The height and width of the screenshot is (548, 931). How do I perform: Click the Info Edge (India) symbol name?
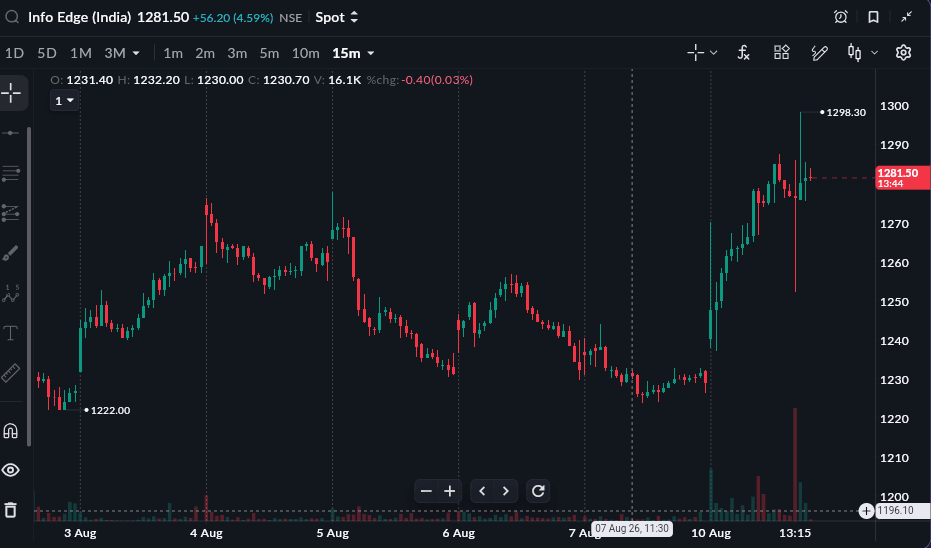(x=80, y=17)
